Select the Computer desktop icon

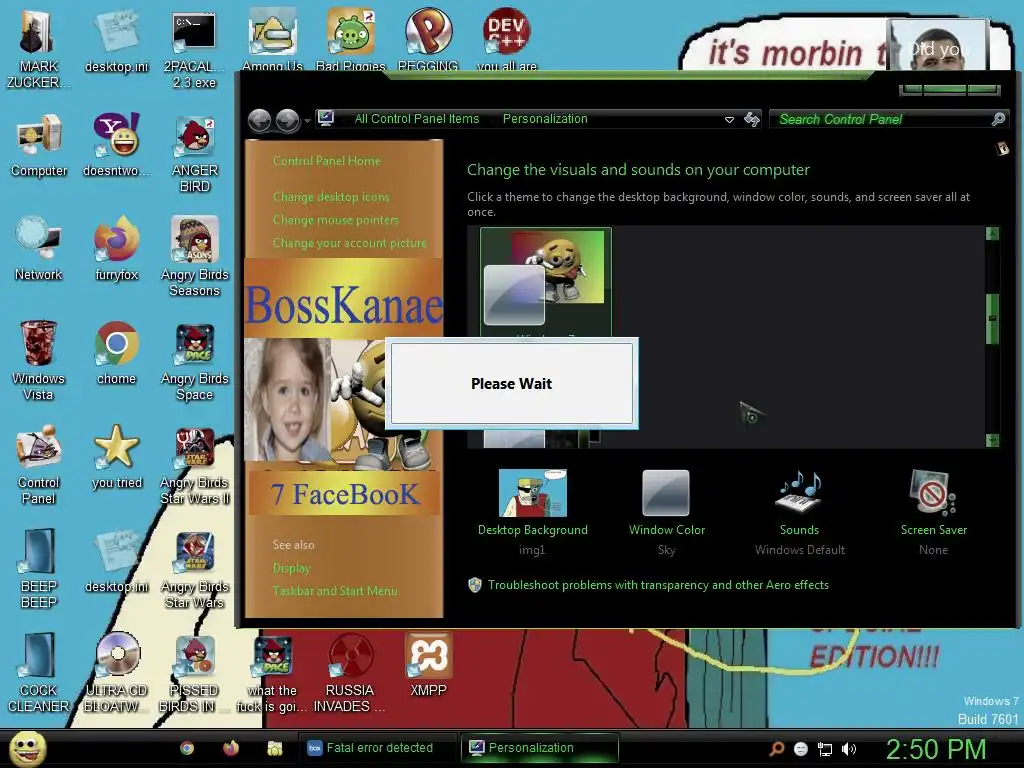pos(39,145)
